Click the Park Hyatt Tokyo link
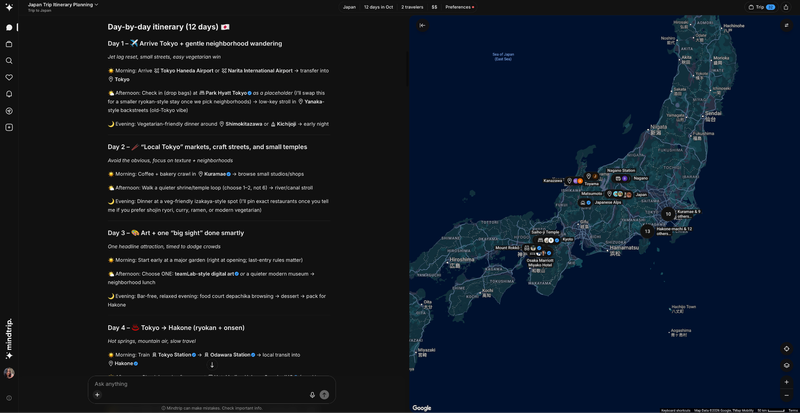800x413 pixels. click(x=225, y=93)
